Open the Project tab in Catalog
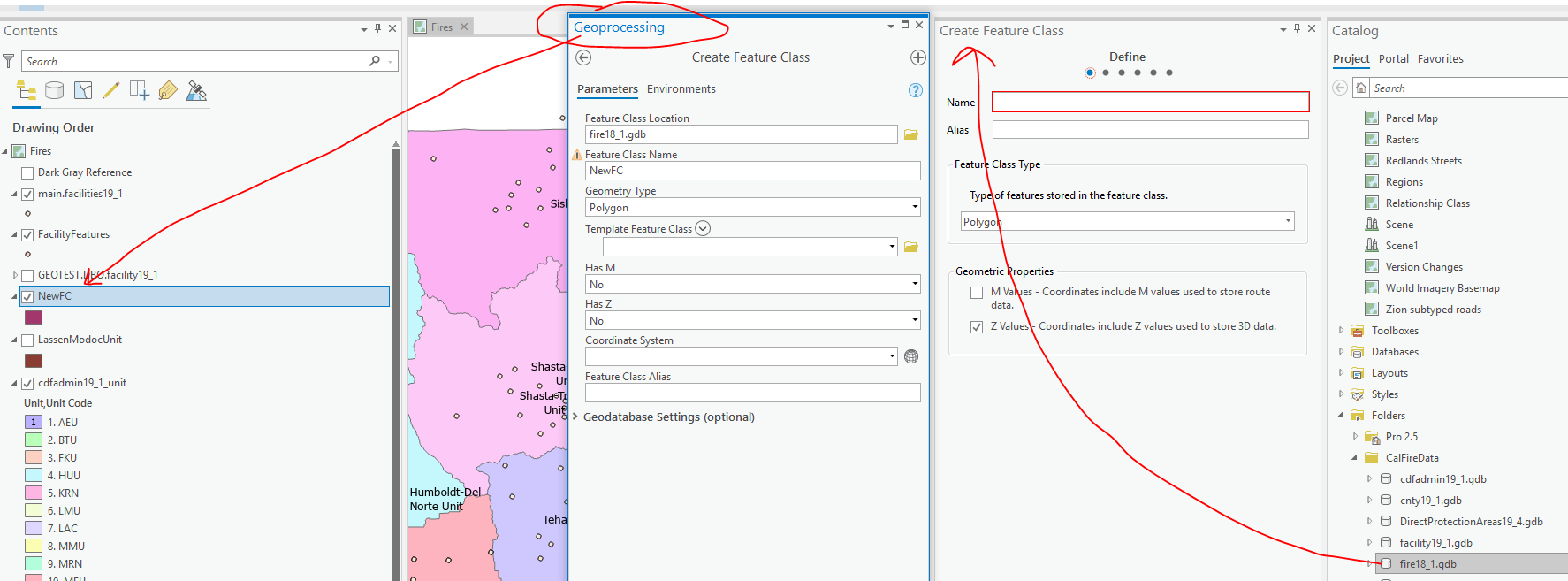 click(1351, 59)
